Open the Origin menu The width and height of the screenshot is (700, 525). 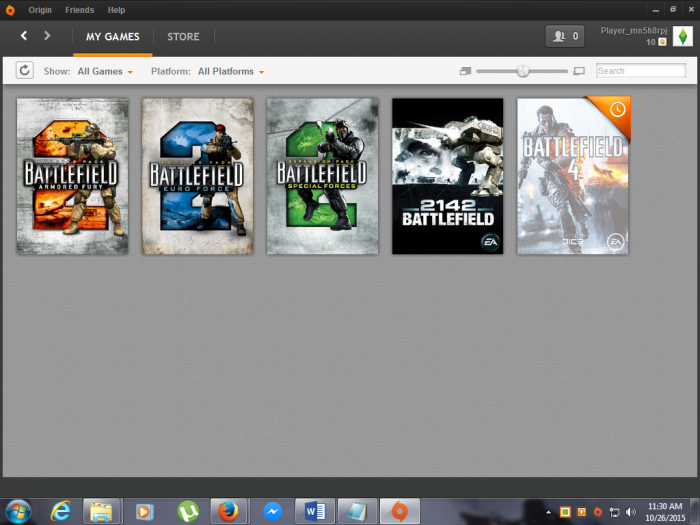click(40, 10)
